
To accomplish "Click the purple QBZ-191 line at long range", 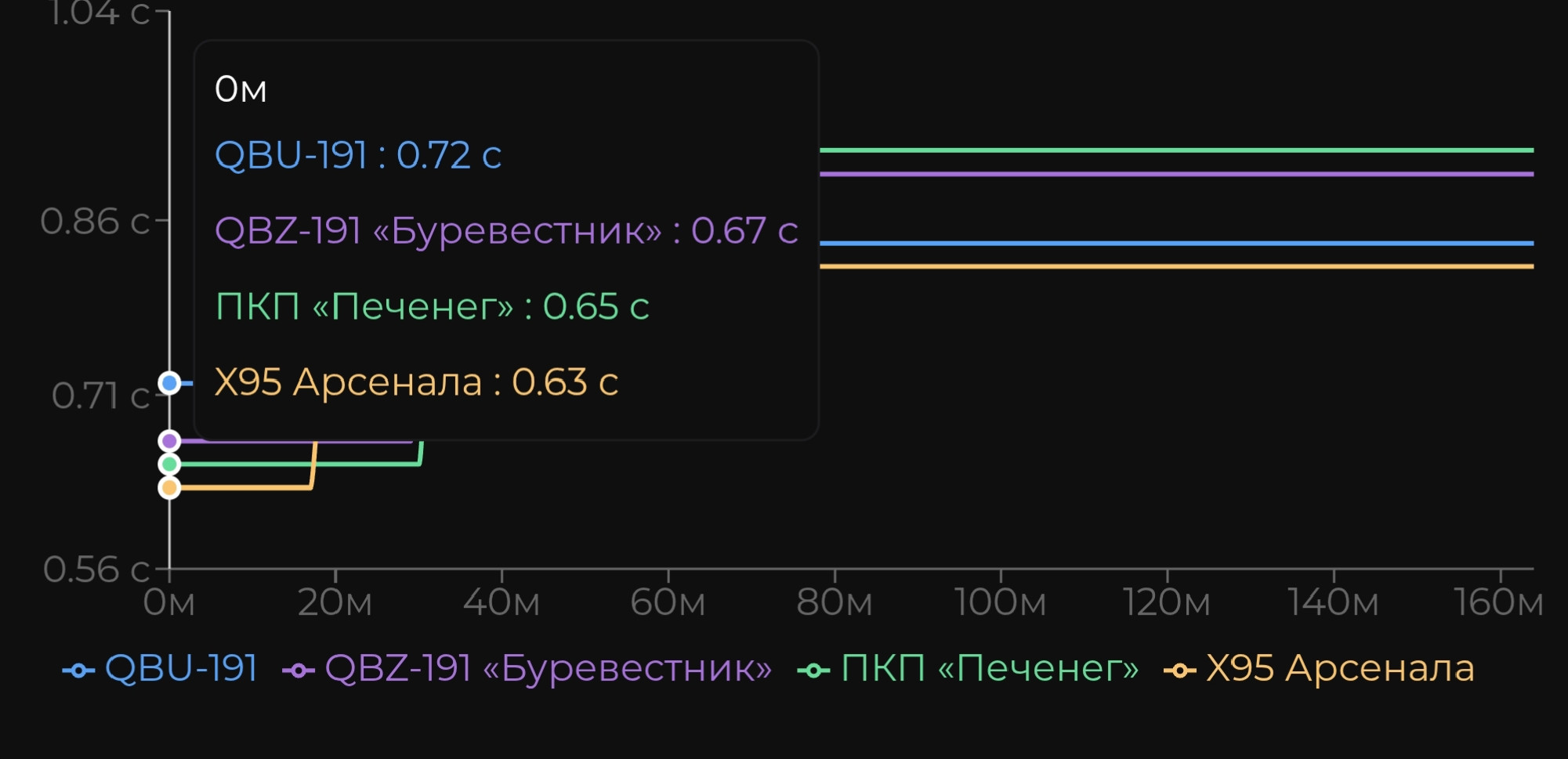I will pos(1175,174).
